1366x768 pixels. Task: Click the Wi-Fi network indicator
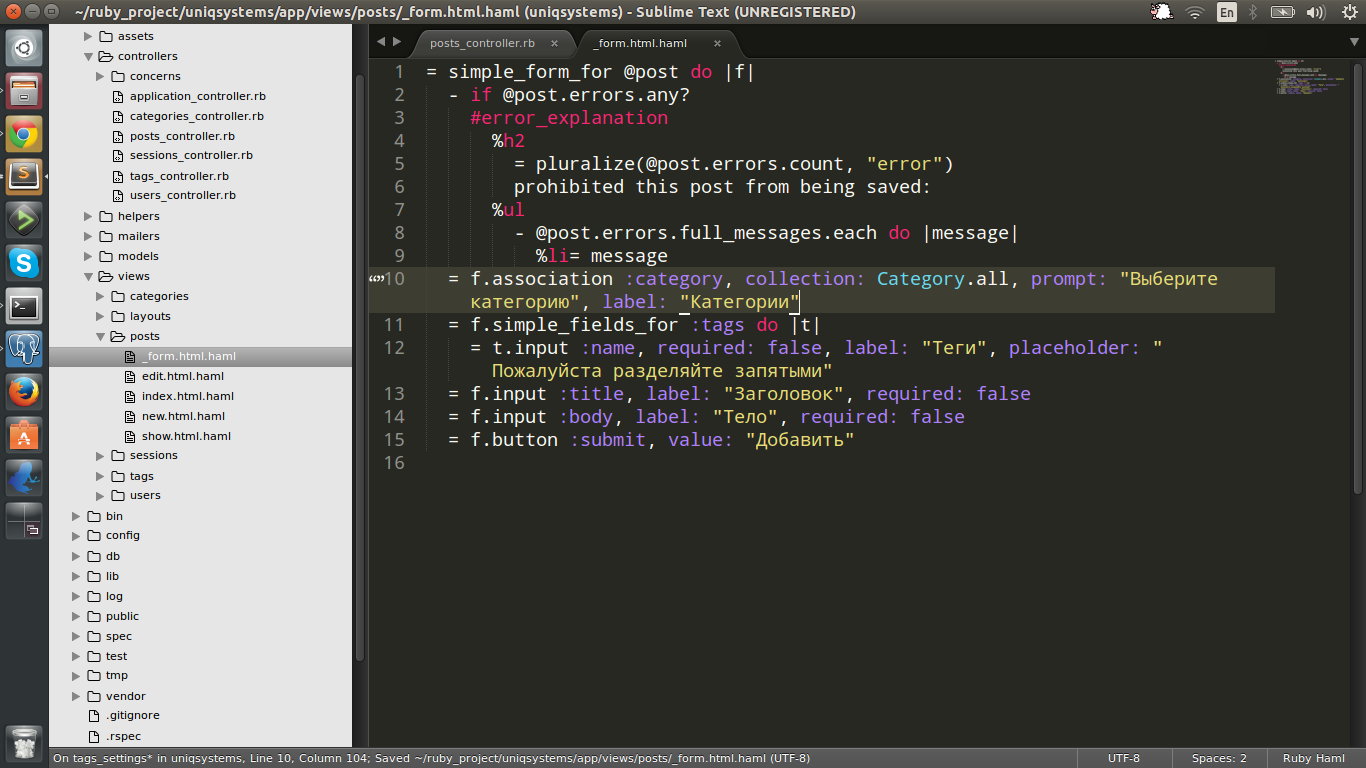coord(1195,12)
